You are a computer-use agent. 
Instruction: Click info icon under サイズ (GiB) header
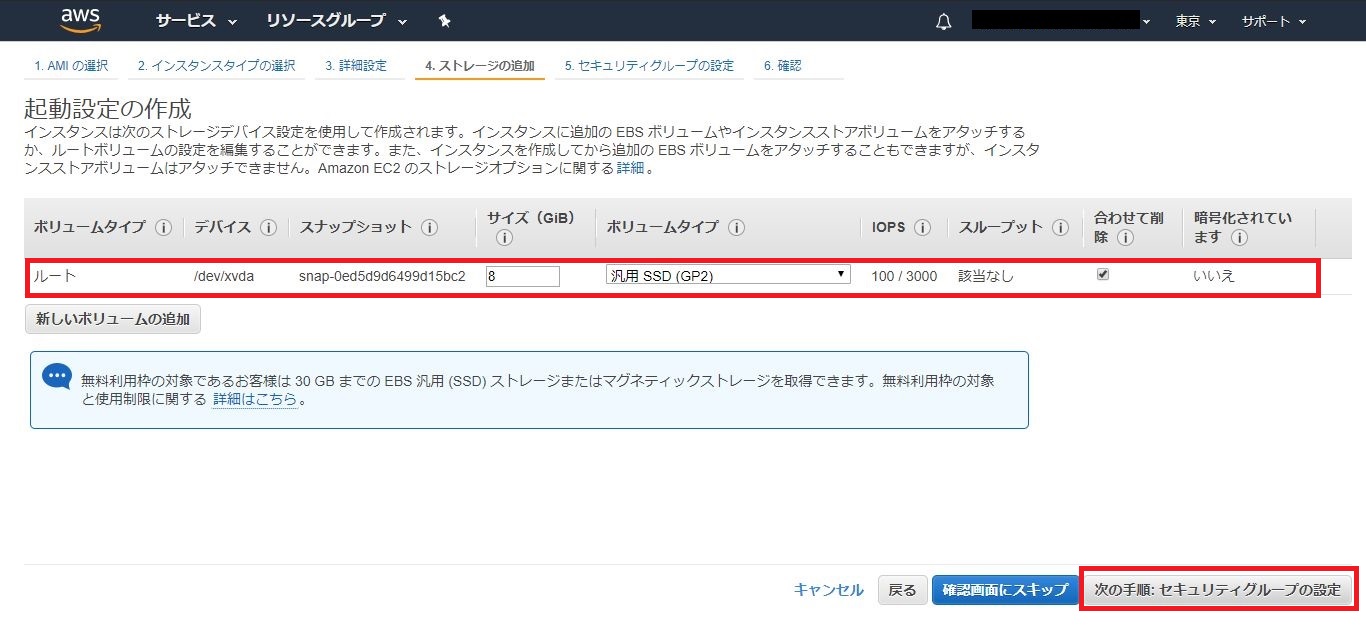[x=504, y=238]
